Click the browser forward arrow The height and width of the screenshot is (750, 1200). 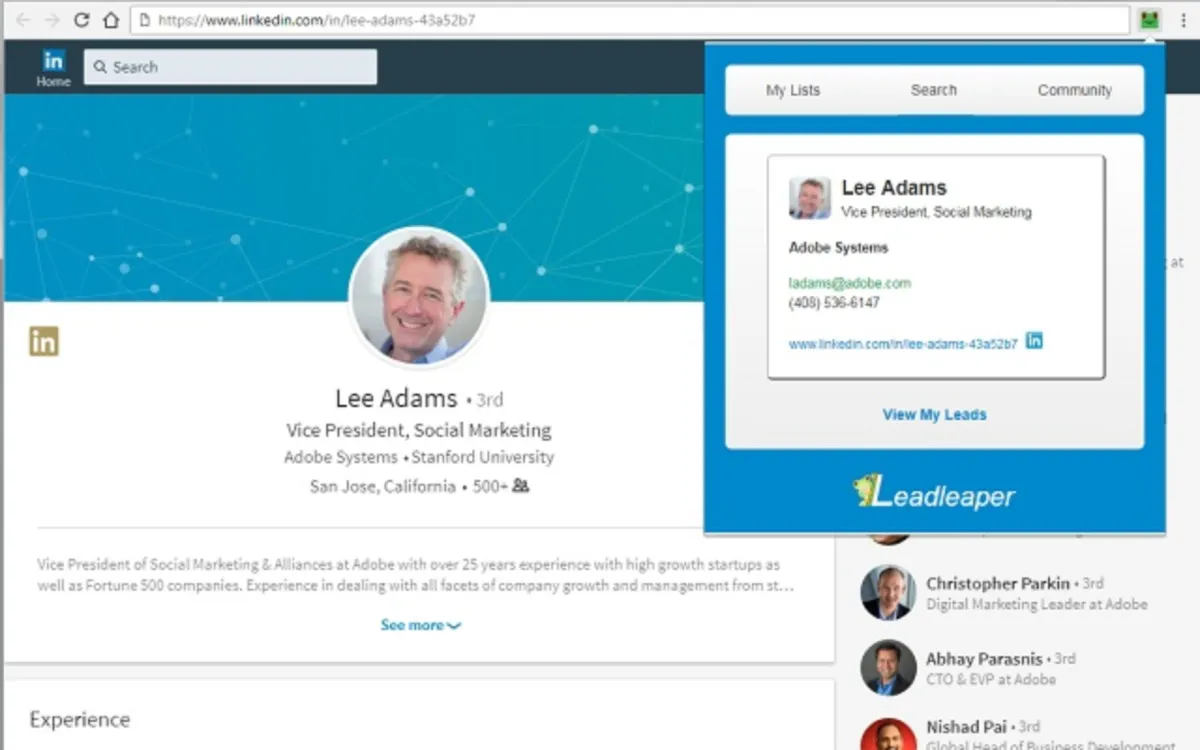coord(52,20)
